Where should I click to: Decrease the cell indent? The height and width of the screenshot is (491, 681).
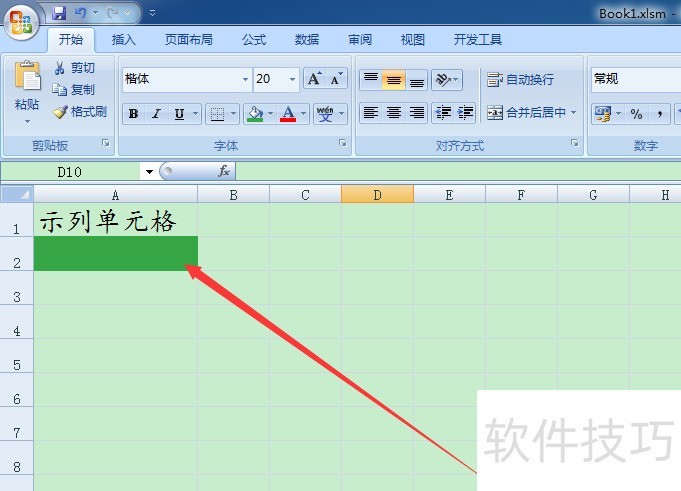tap(443, 113)
